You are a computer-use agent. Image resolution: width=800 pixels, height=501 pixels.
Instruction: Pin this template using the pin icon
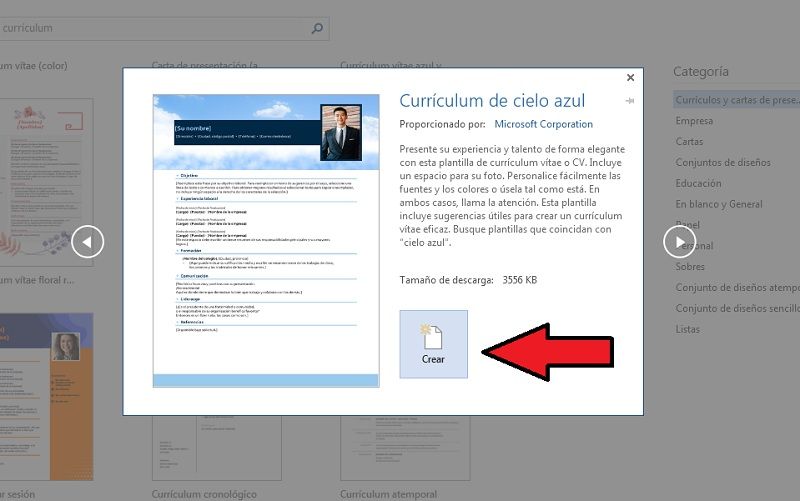pos(630,101)
